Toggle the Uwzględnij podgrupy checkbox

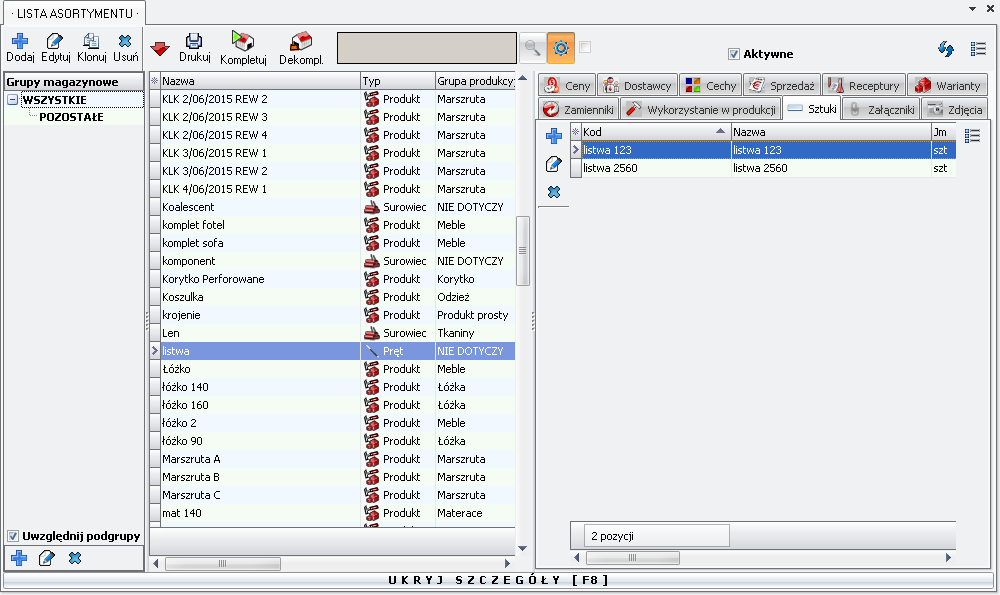click(x=13, y=536)
